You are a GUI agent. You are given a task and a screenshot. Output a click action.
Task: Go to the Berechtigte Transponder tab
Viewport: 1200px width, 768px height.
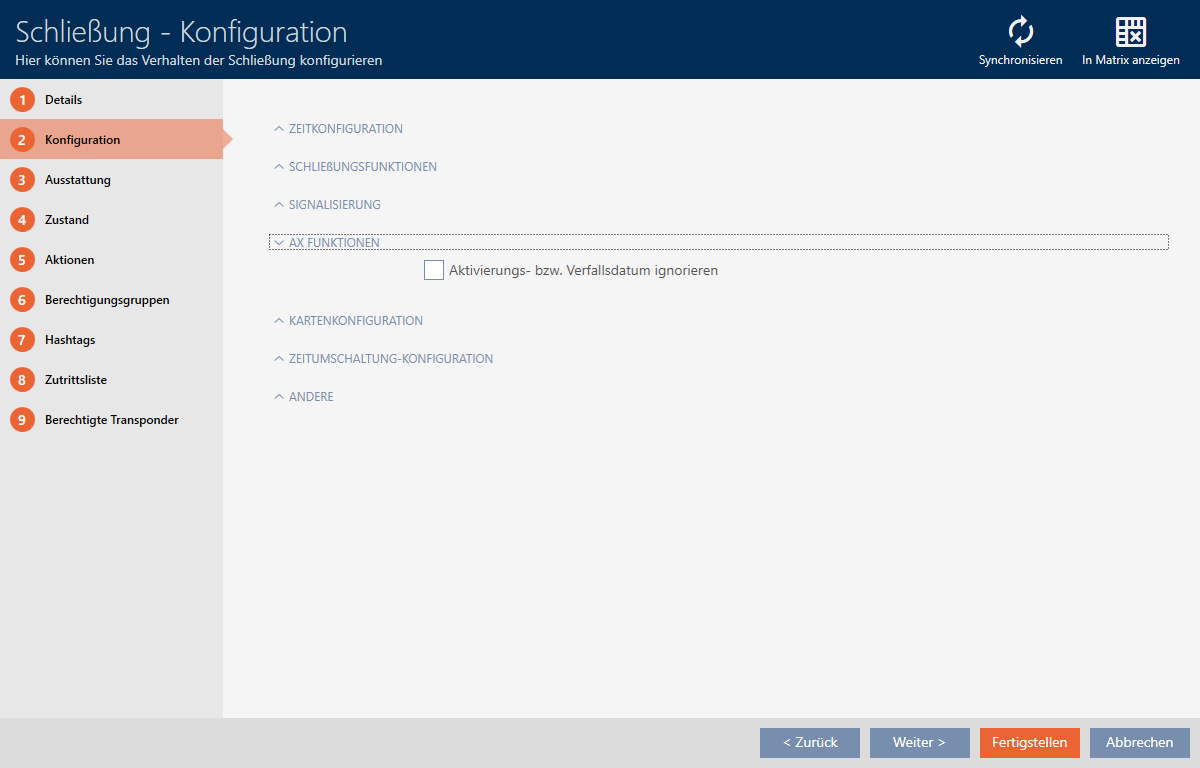click(111, 420)
